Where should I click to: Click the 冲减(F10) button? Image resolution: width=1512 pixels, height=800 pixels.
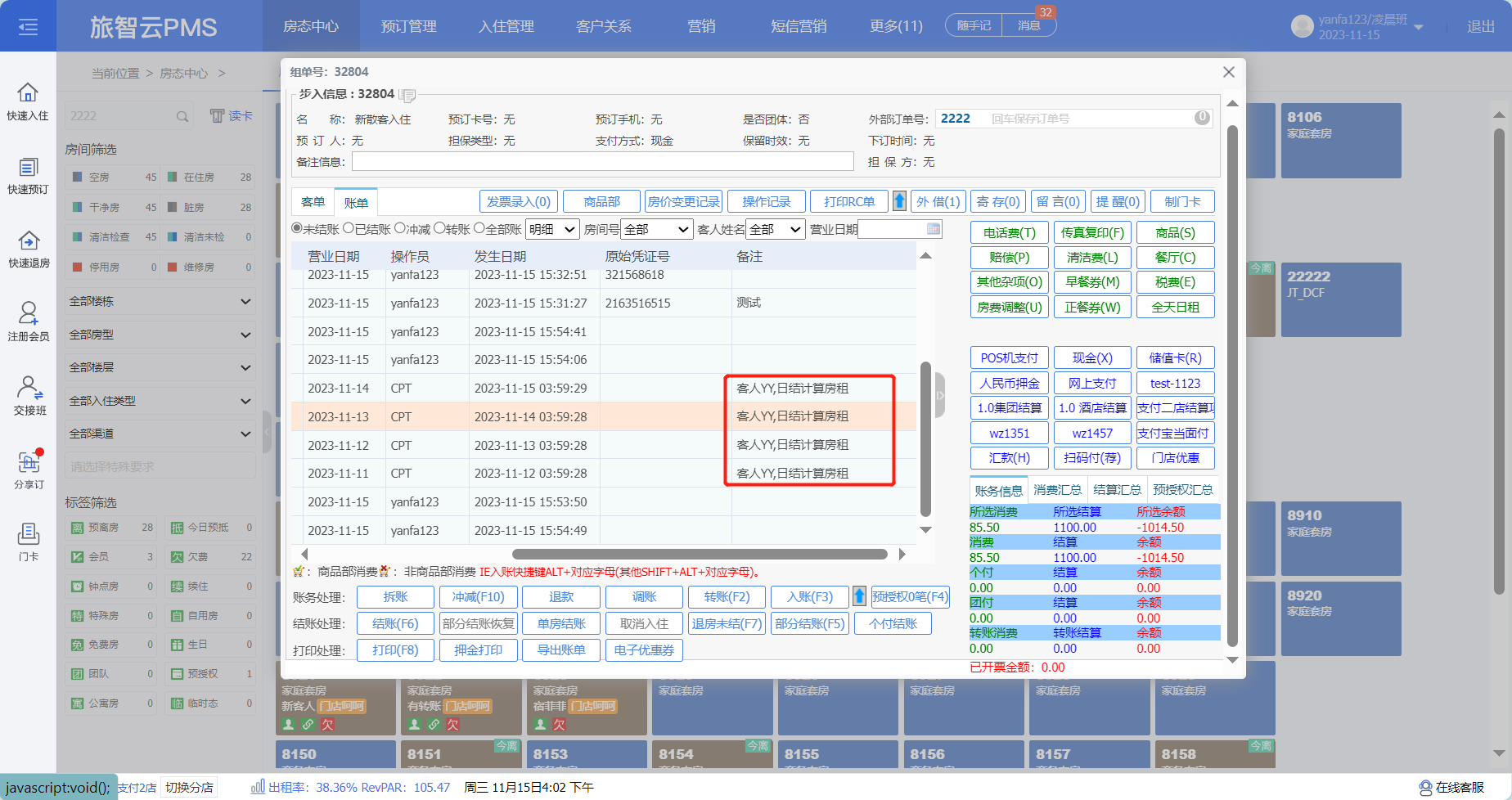tap(479, 597)
